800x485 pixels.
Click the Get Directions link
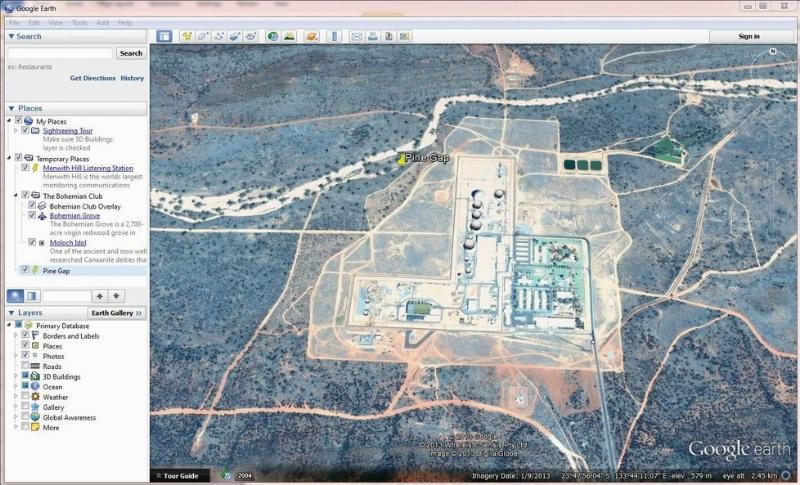tap(92, 78)
